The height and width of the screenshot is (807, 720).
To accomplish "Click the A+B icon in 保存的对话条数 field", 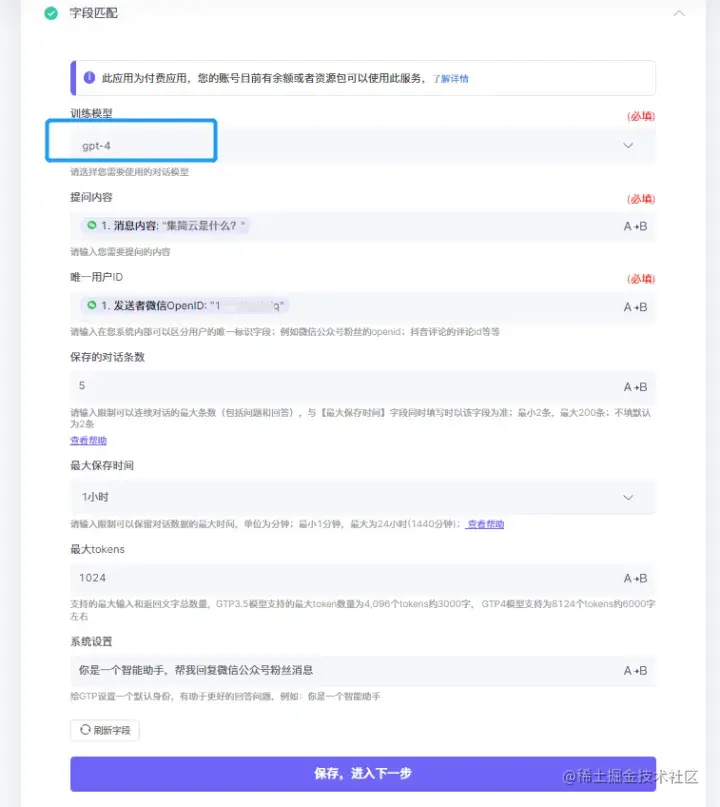I will [635, 387].
